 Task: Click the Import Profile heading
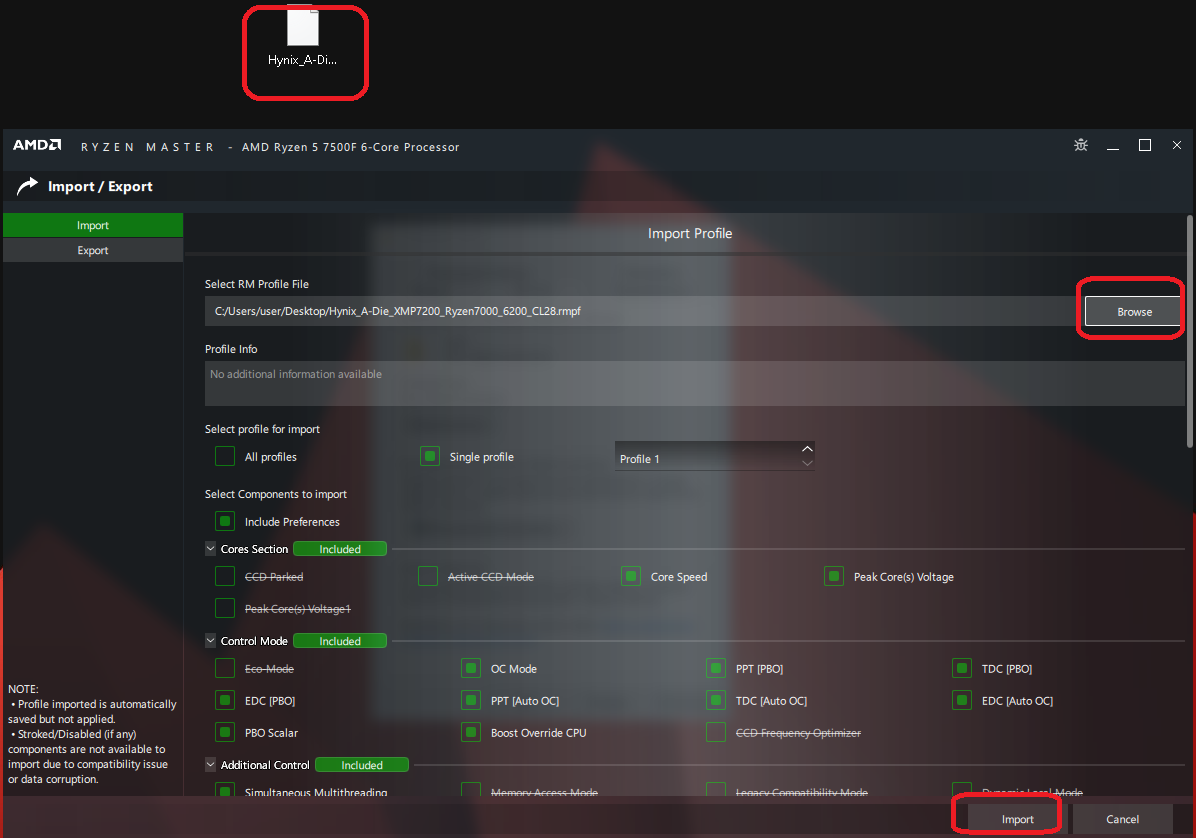[x=690, y=233]
